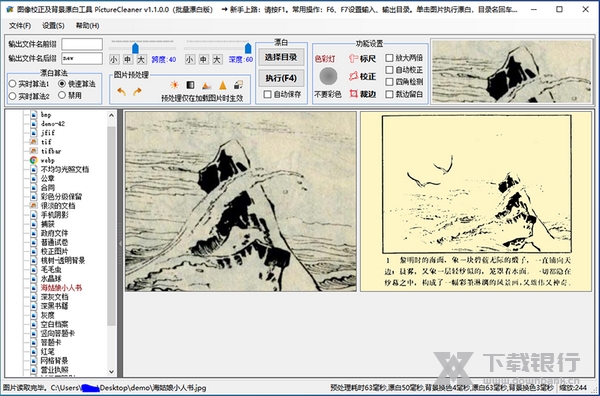Click the histogram levels preprocessing icon
The width and height of the screenshot is (600, 396).
point(207,85)
